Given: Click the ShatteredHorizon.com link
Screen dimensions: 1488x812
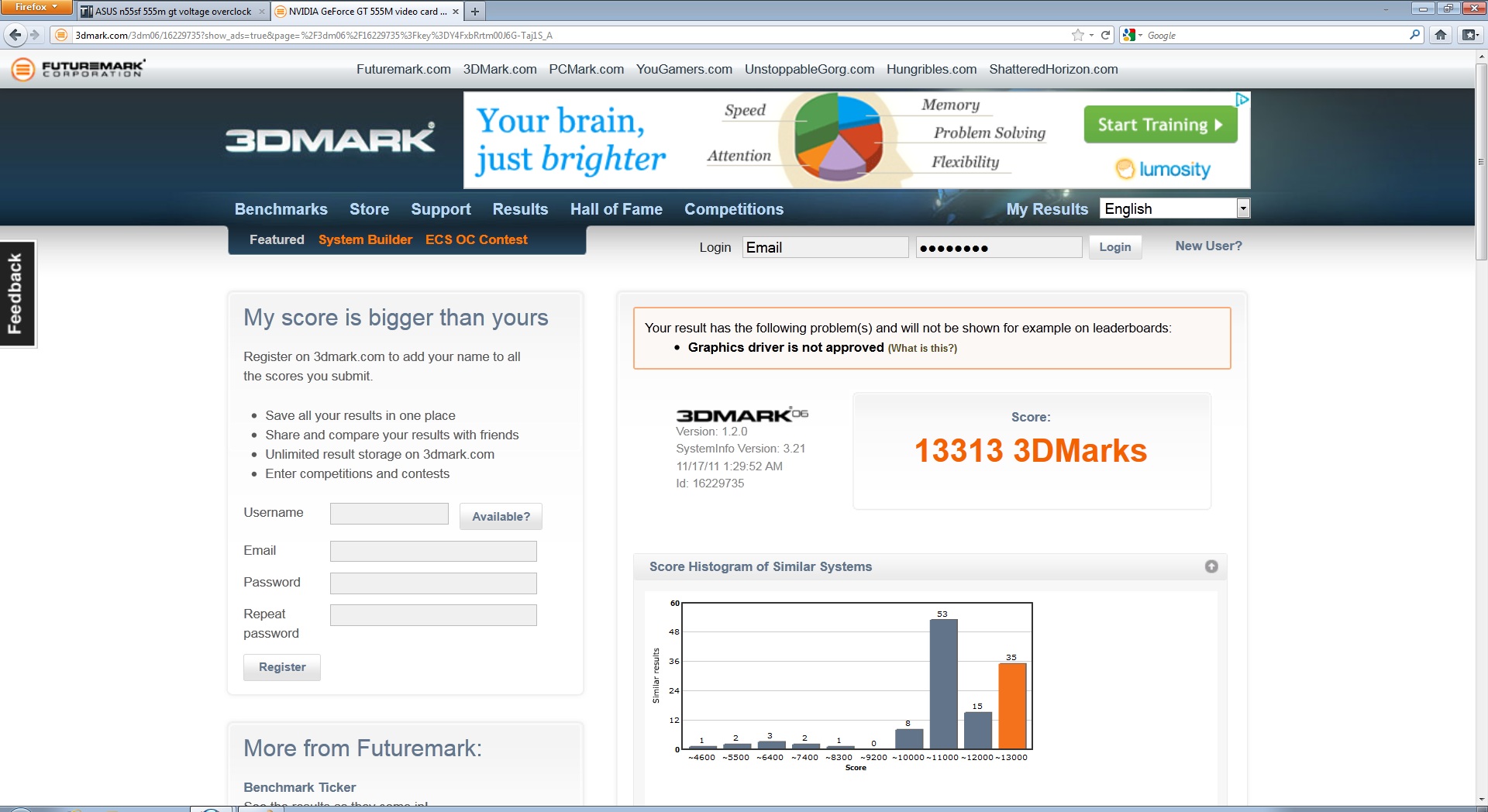Looking at the screenshot, I should [1054, 69].
